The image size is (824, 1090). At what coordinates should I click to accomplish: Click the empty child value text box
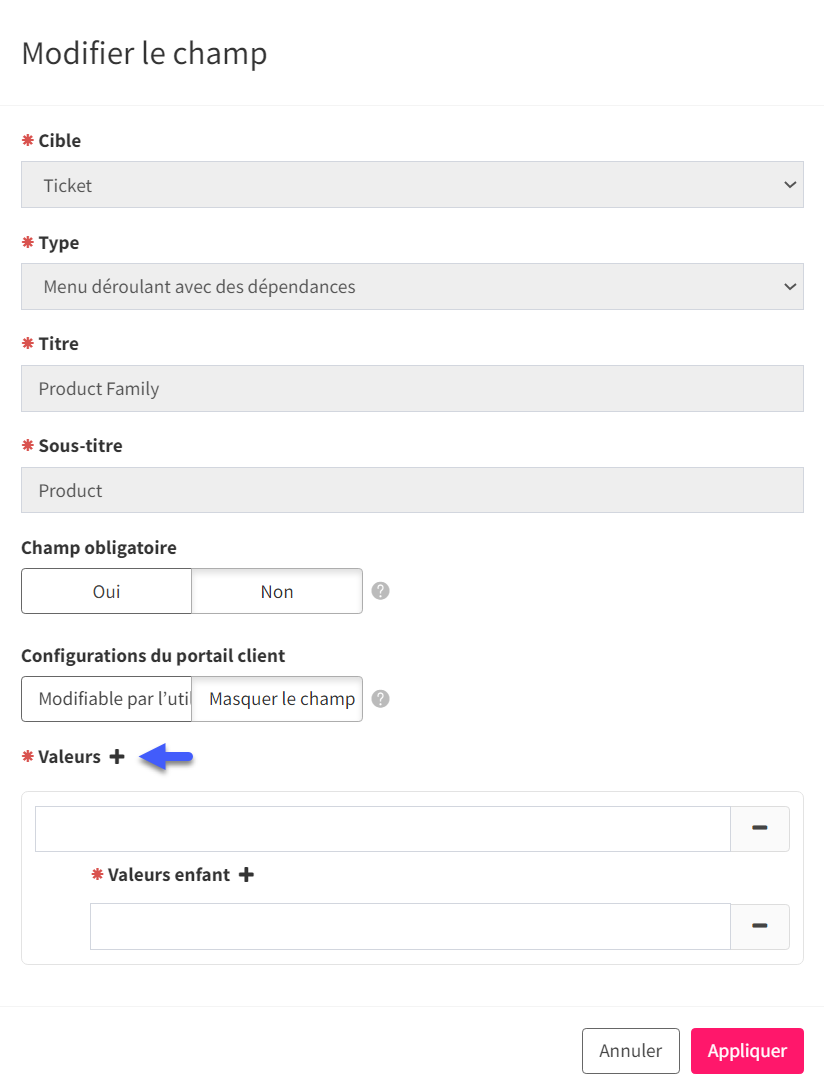(410, 927)
